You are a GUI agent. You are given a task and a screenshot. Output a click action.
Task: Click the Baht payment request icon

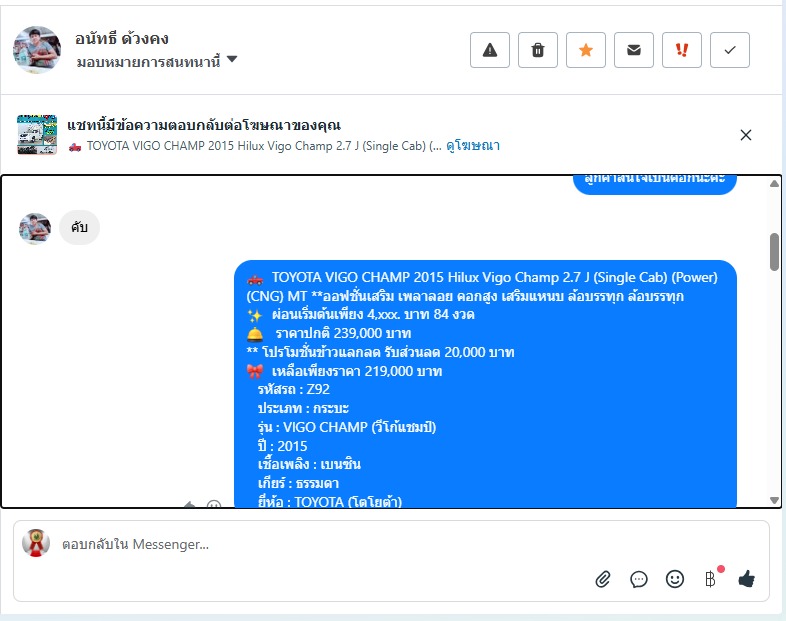click(x=711, y=579)
